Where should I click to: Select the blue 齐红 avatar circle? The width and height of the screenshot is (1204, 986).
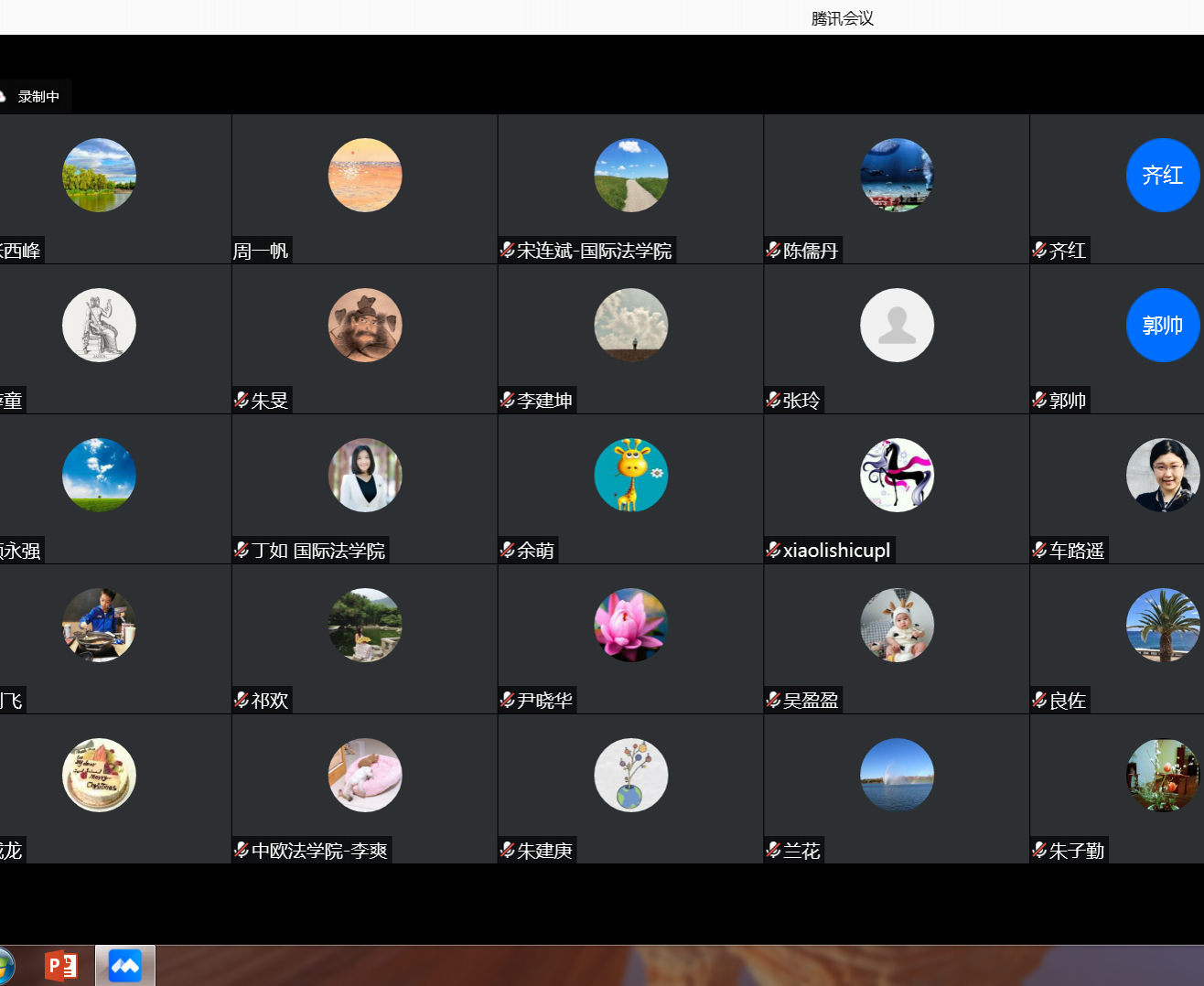point(1162,176)
